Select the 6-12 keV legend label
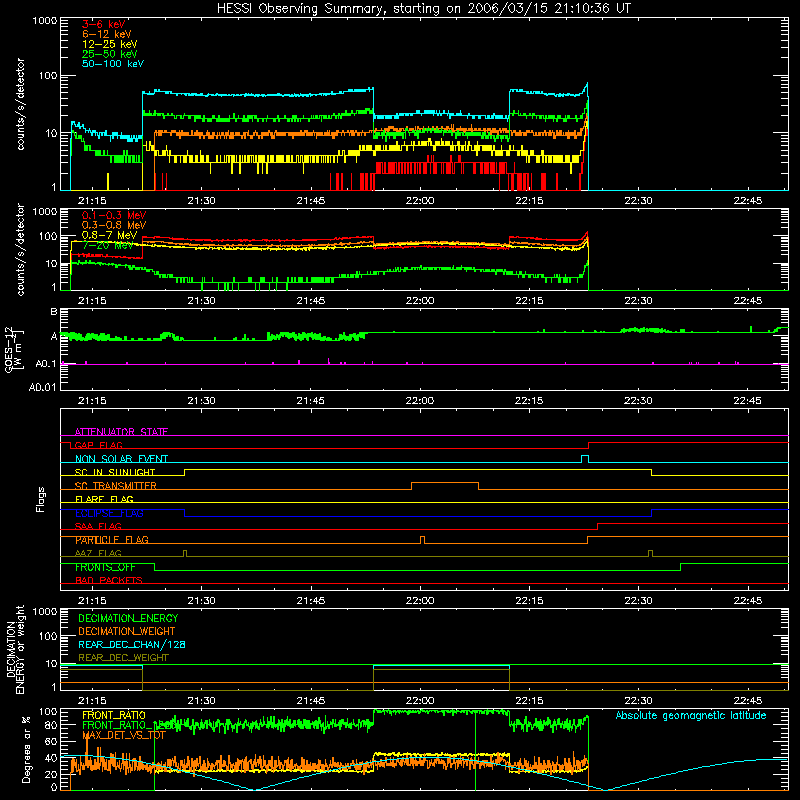 pyautogui.click(x=107, y=34)
